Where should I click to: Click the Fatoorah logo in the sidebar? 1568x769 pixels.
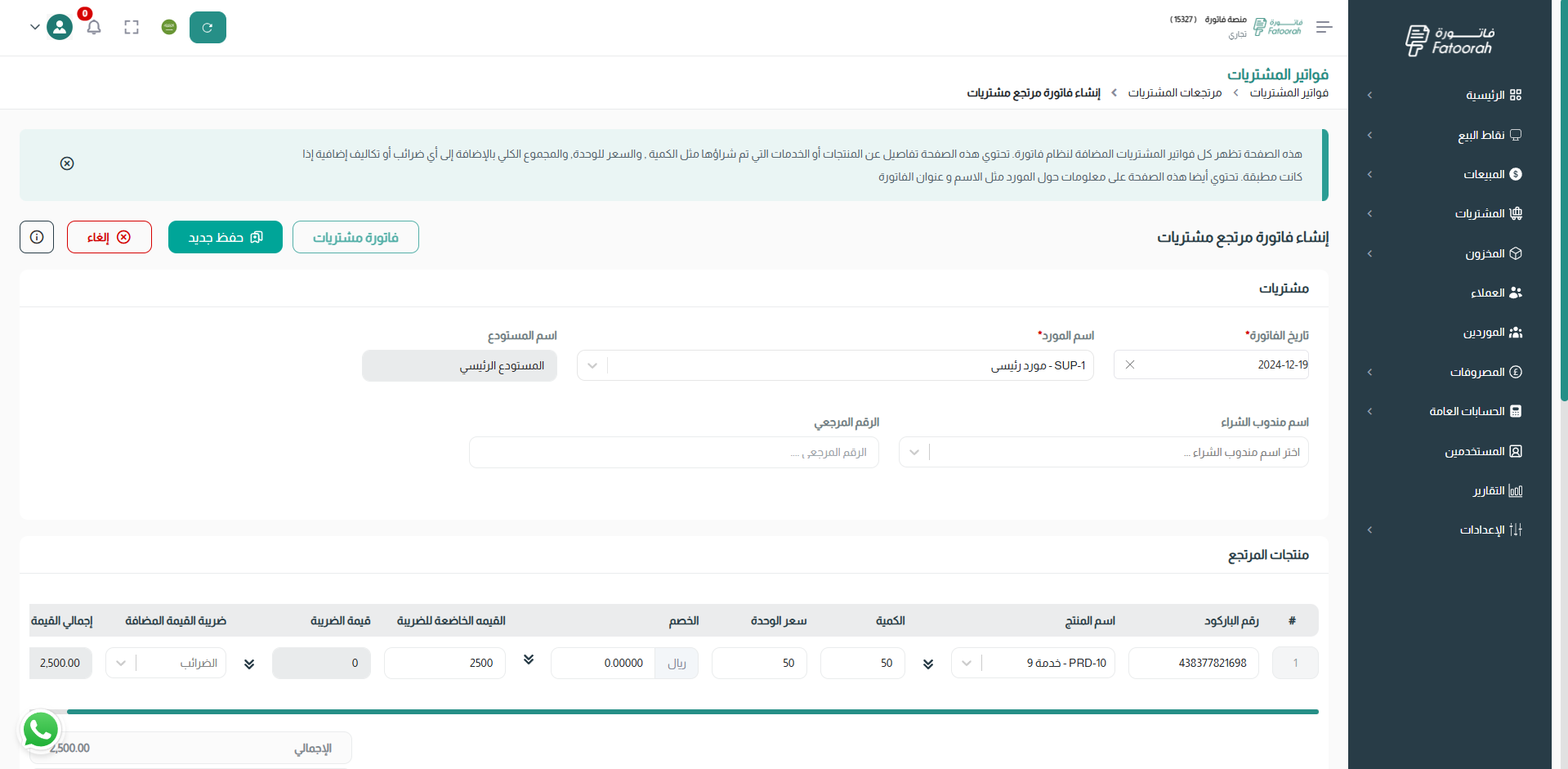pyautogui.click(x=1450, y=40)
